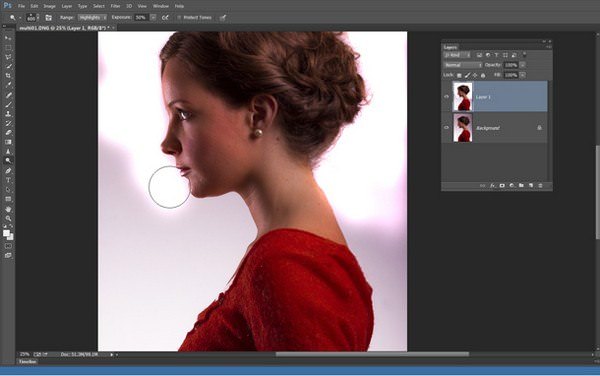This screenshot has height=376, width=600.
Task: Open the Edit menu
Action: click(34, 6)
